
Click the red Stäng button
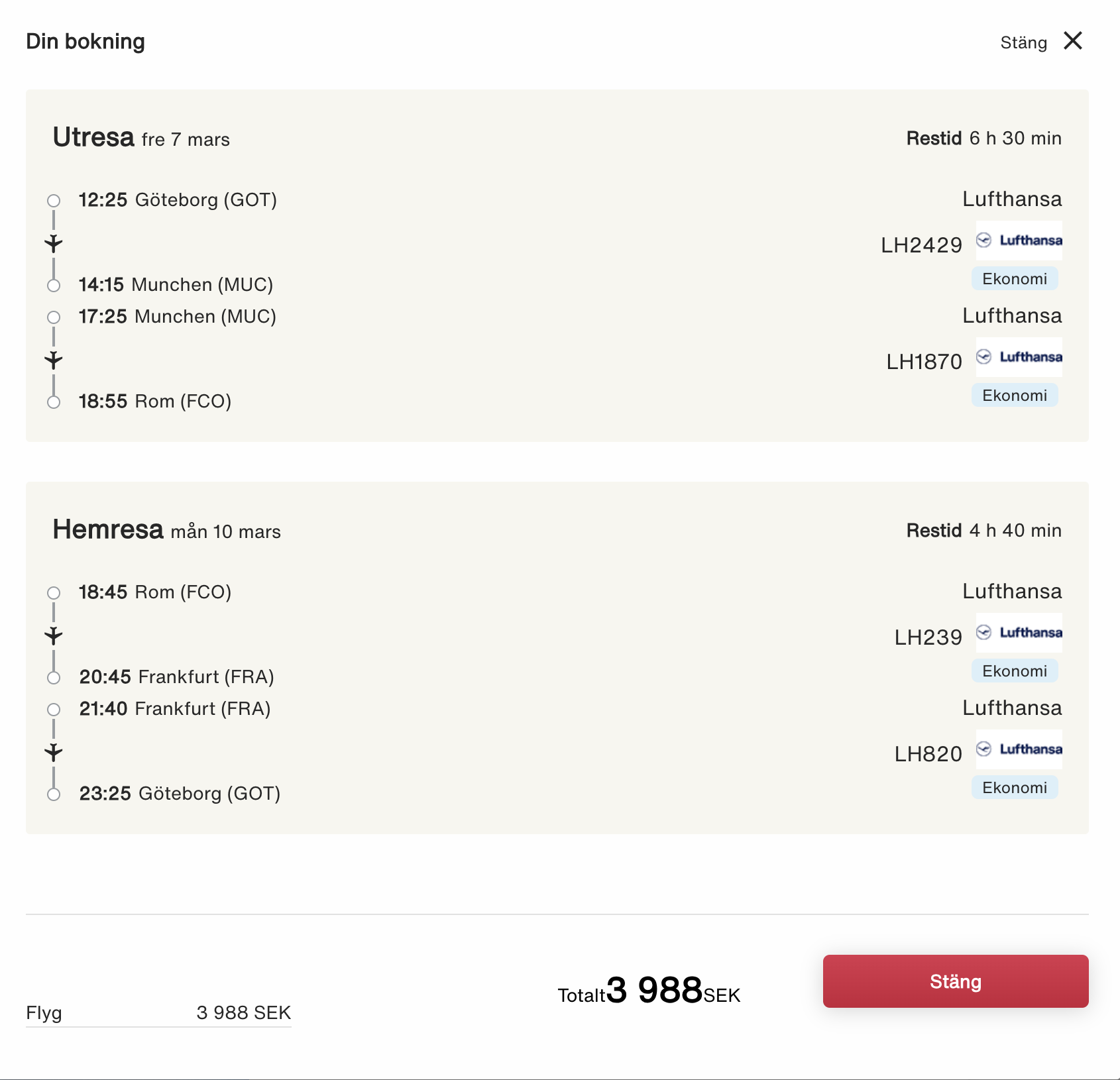tap(956, 981)
